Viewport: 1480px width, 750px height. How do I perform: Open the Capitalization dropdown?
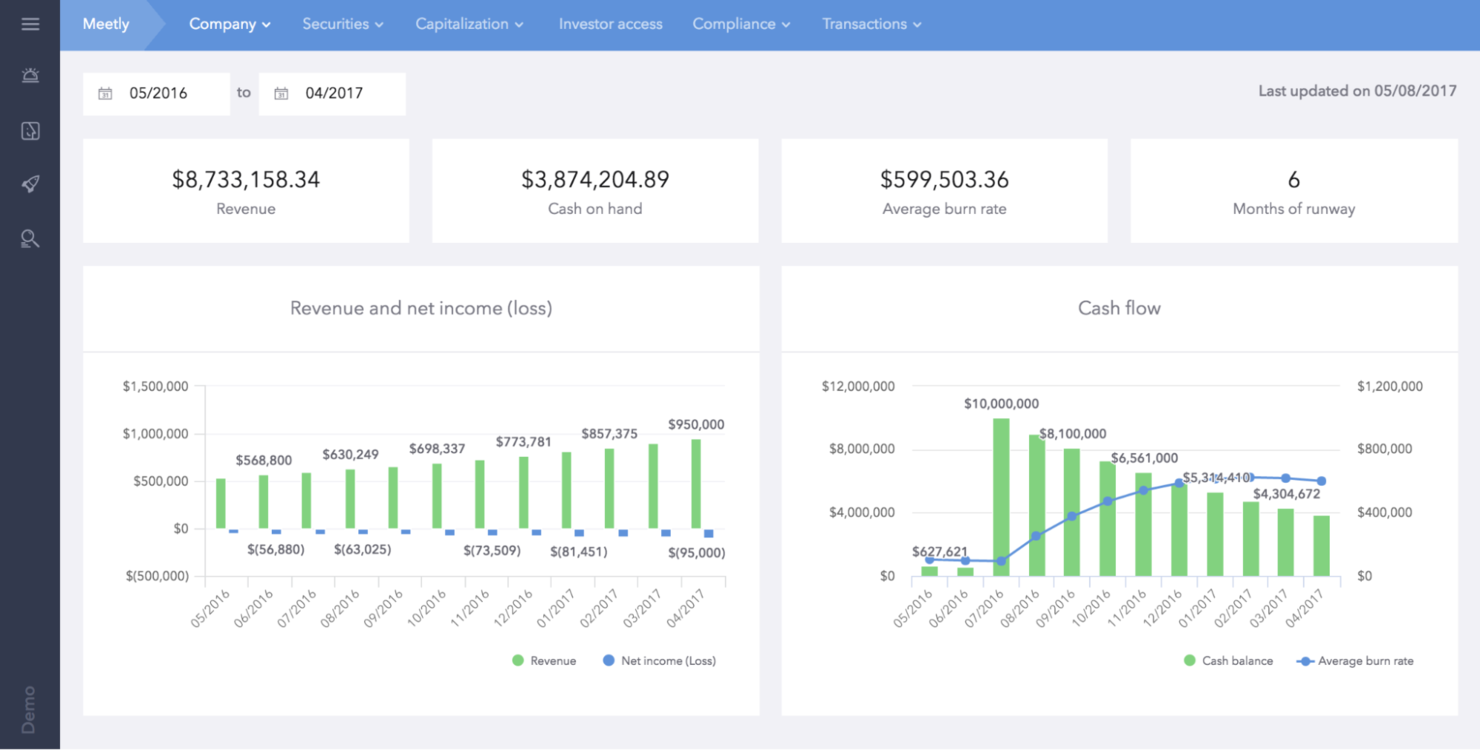469,24
